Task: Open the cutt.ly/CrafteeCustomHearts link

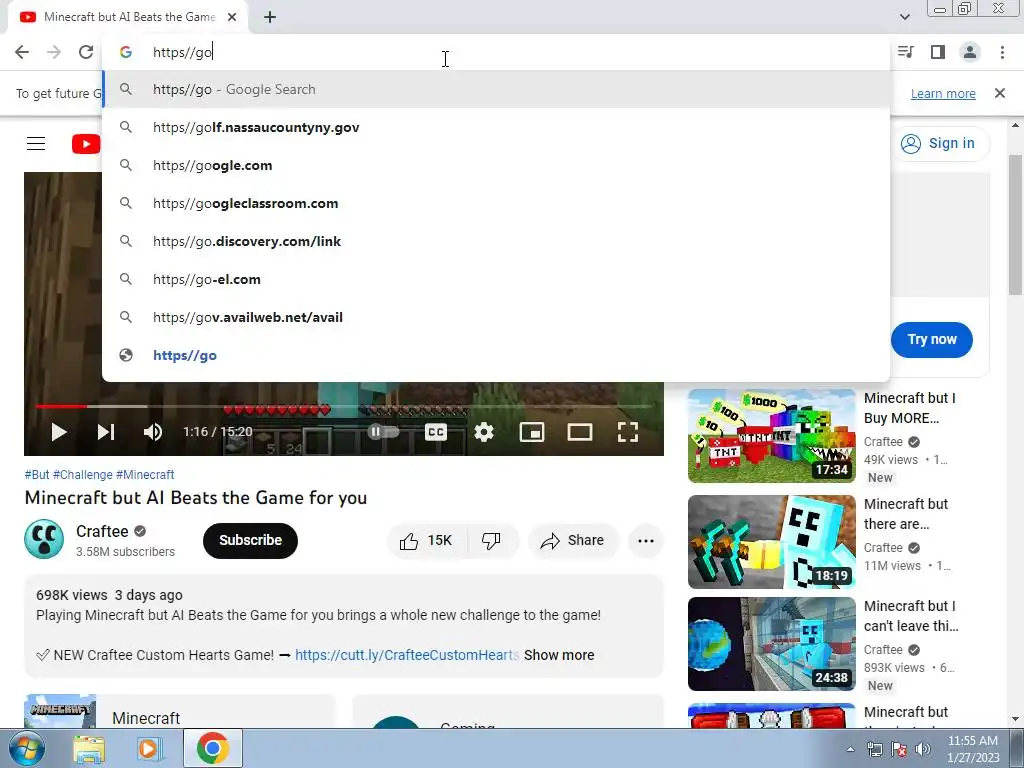Action: pyautogui.click(x=407, y=655)
